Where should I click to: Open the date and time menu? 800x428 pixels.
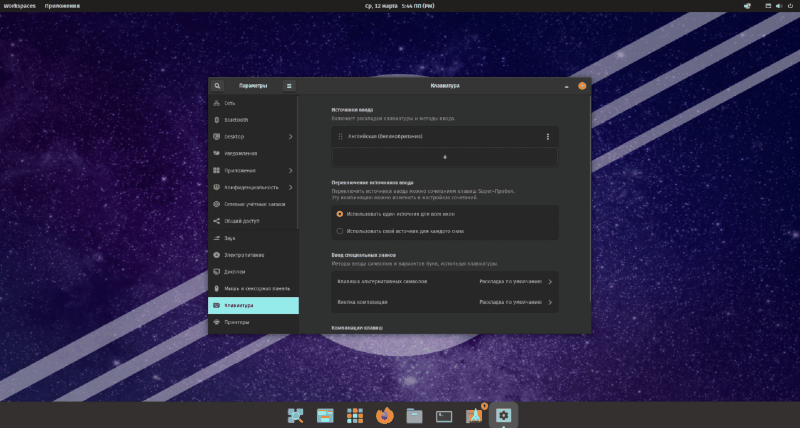399,6
